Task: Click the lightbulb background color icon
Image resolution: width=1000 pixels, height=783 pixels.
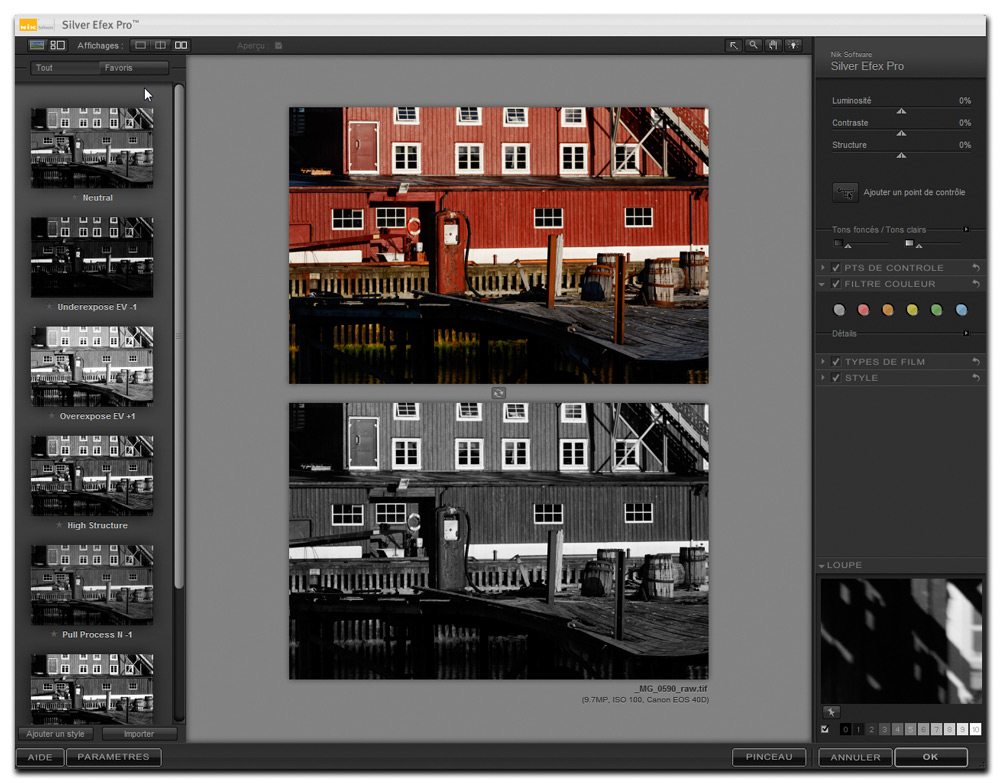Action: (x=793, y=45)
